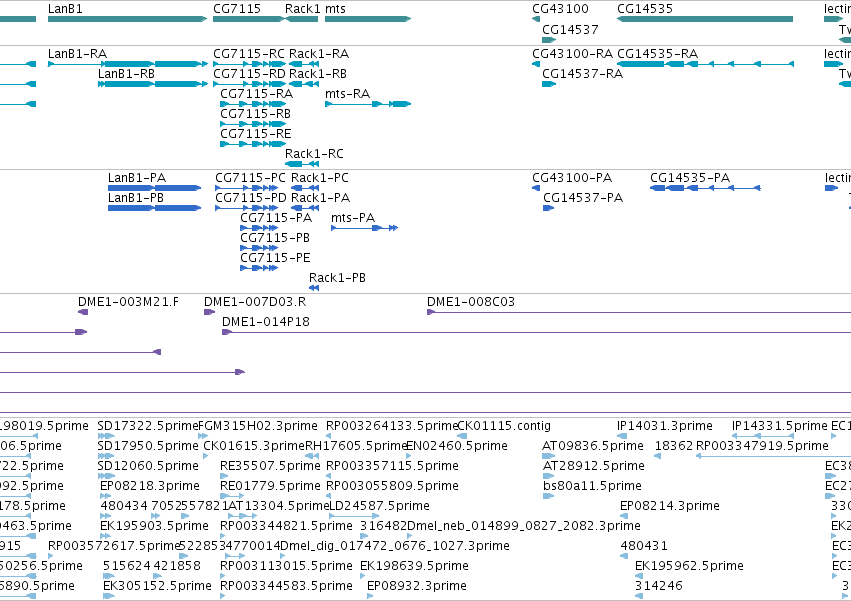Click the 314246 EST label
The height and width of the screenshot is (601, 851).
[659, 586]
